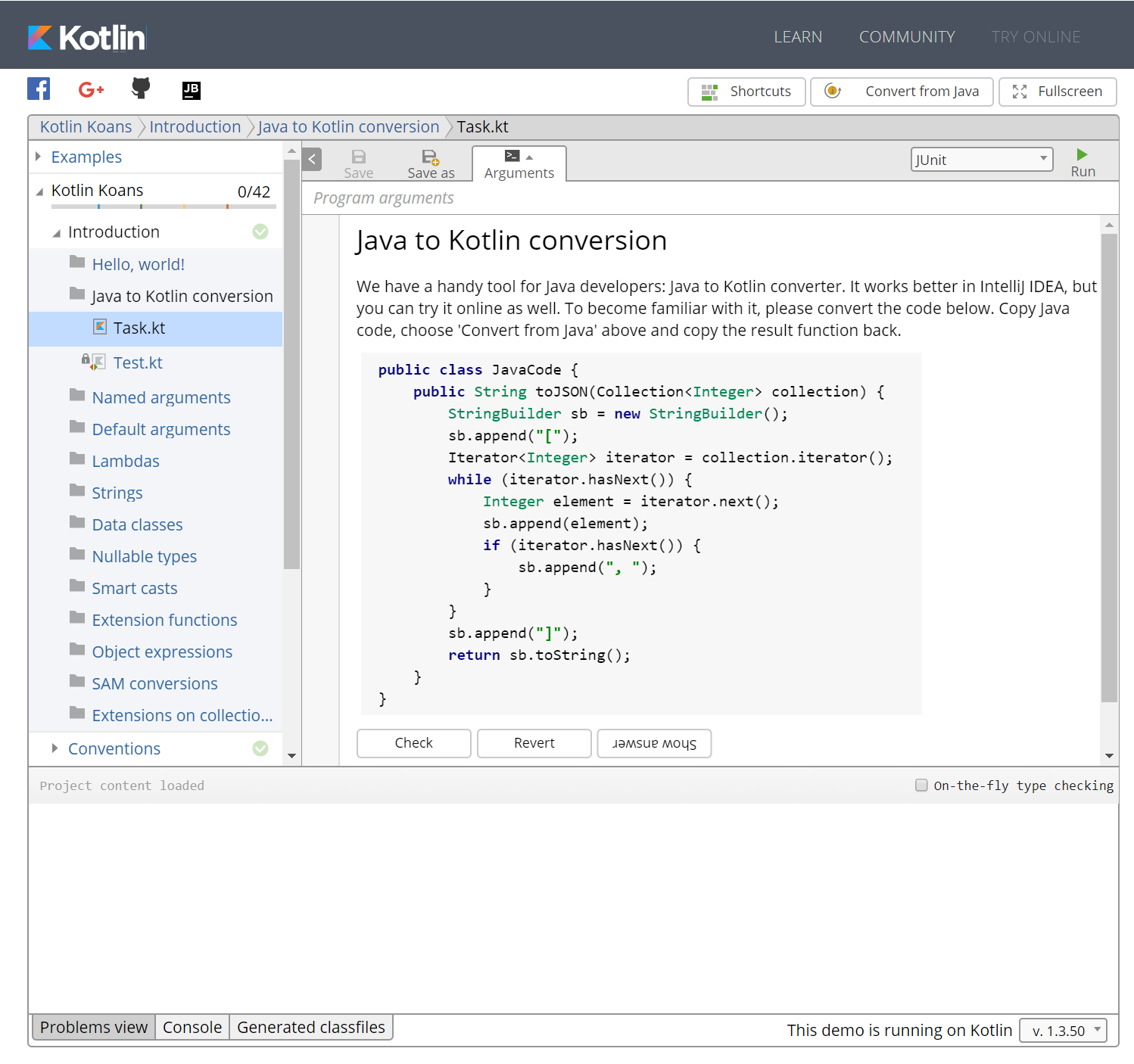
Task: Click the Introduction green checkmark status
Action: pos(260,232)
